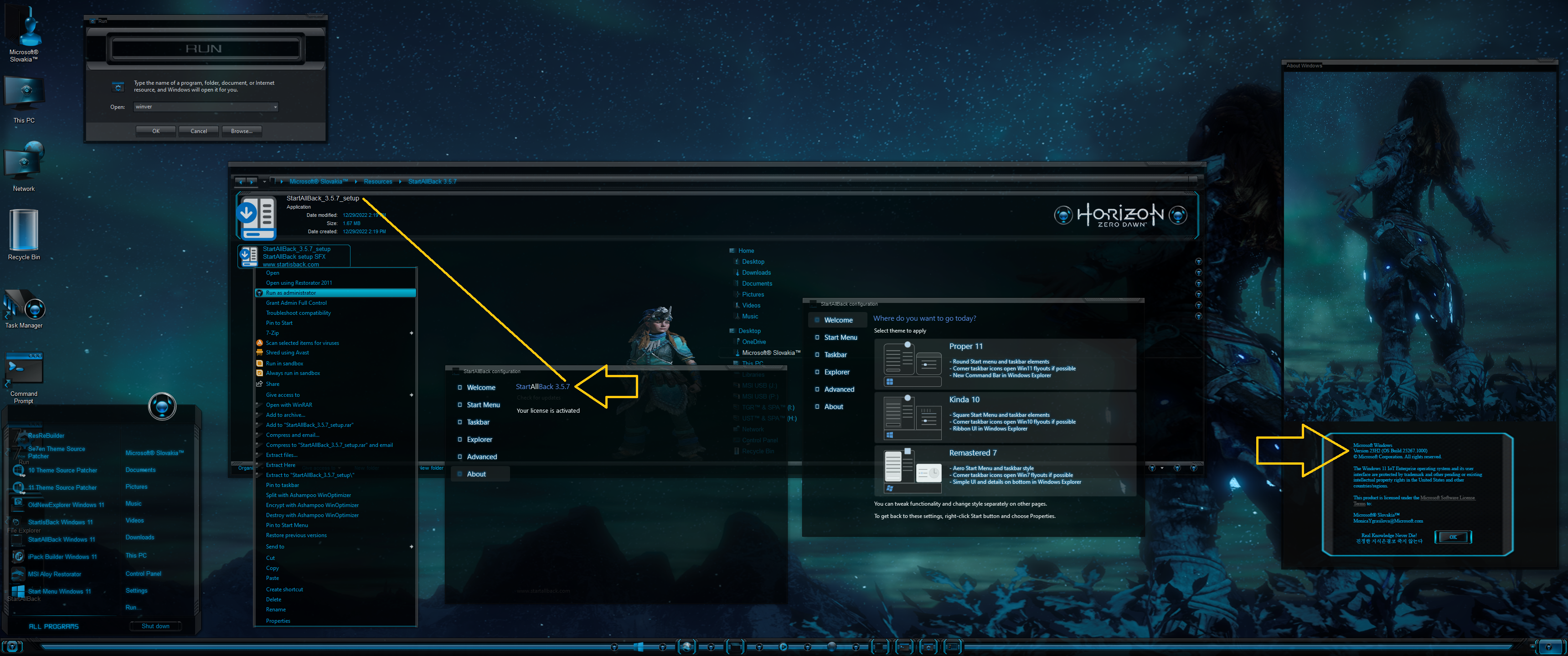Click the orb left of Horizon logo

pyautogui.click(x=1063, y=215)
